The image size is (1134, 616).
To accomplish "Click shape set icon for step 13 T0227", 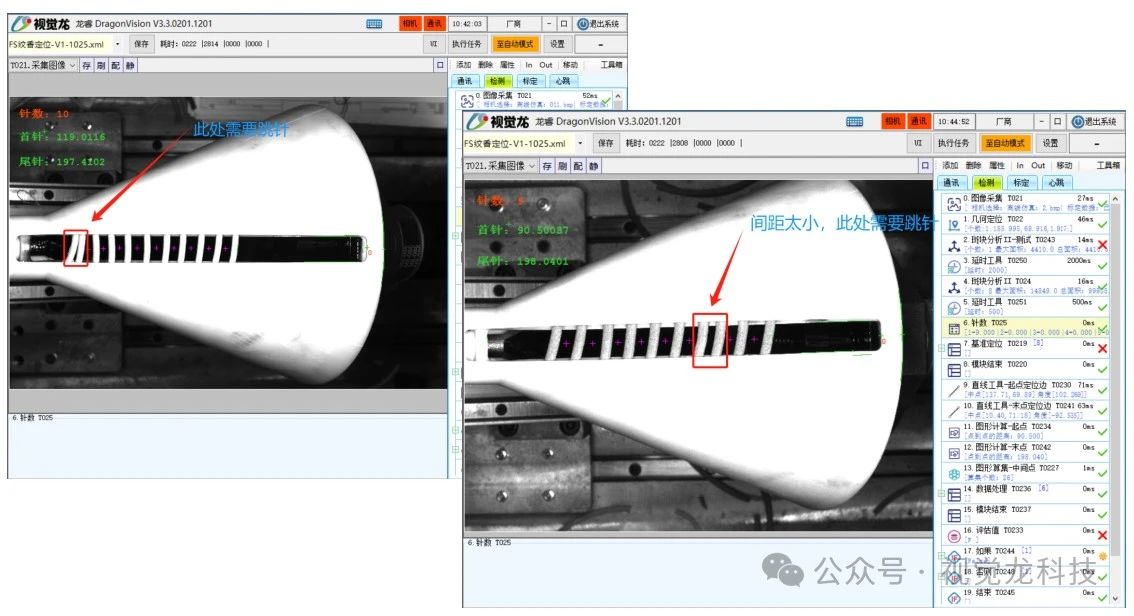I will click(954, 474).
